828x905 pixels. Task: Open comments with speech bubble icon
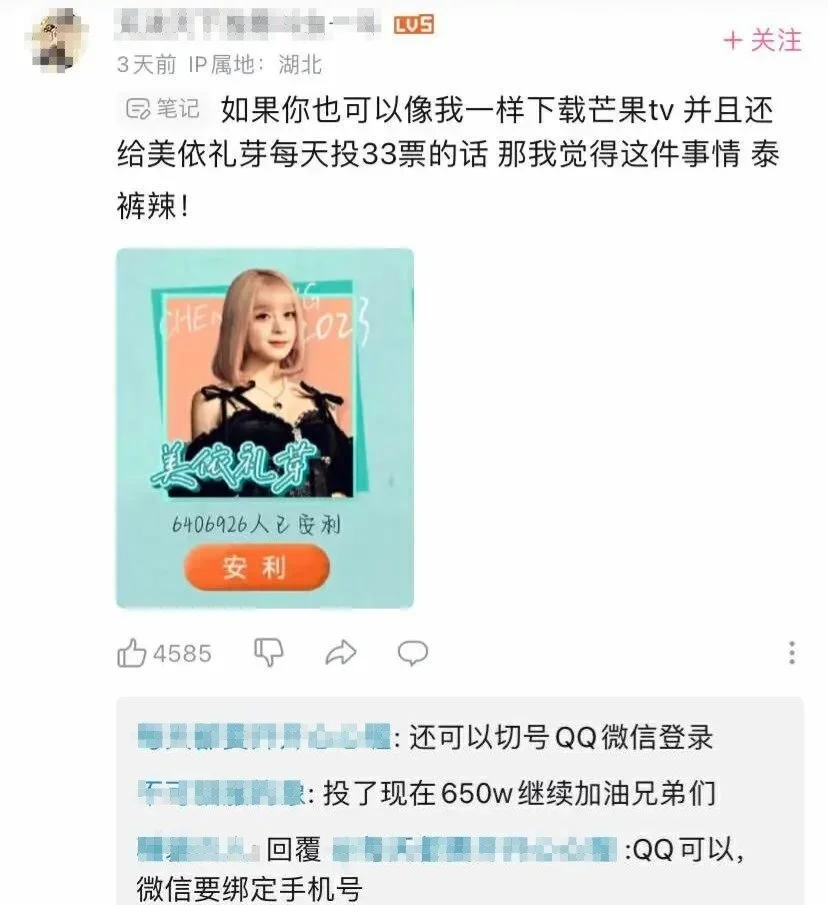[413, 653]
